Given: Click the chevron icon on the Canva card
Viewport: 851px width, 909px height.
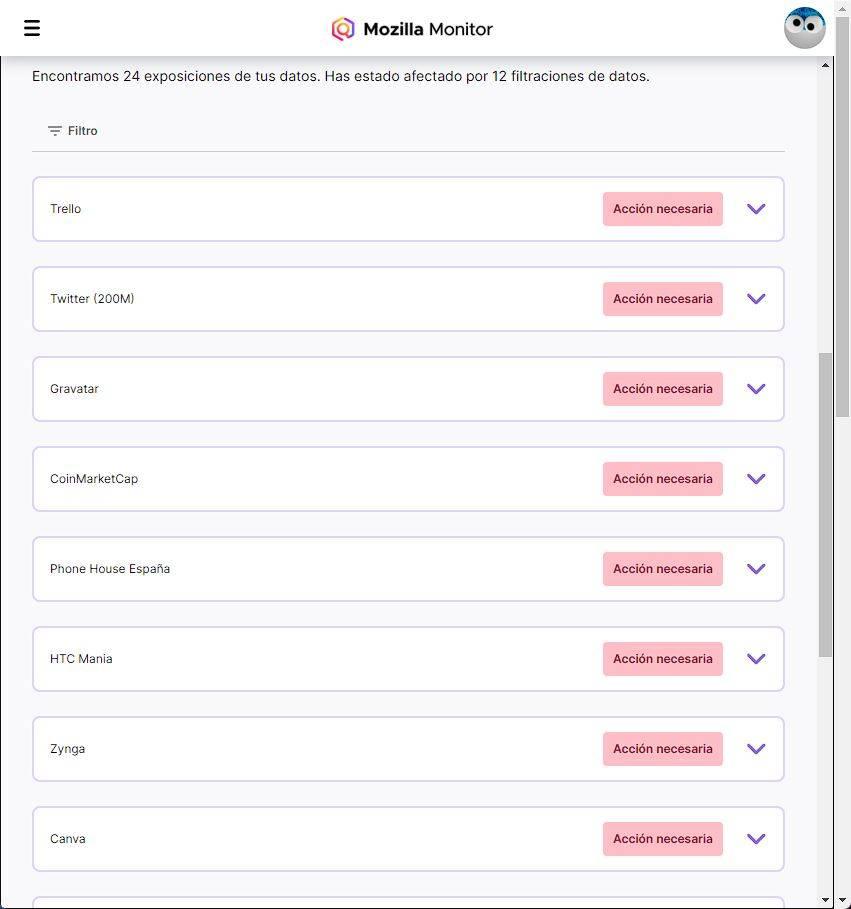Looking at the screenshot, I should pos(756,839).
